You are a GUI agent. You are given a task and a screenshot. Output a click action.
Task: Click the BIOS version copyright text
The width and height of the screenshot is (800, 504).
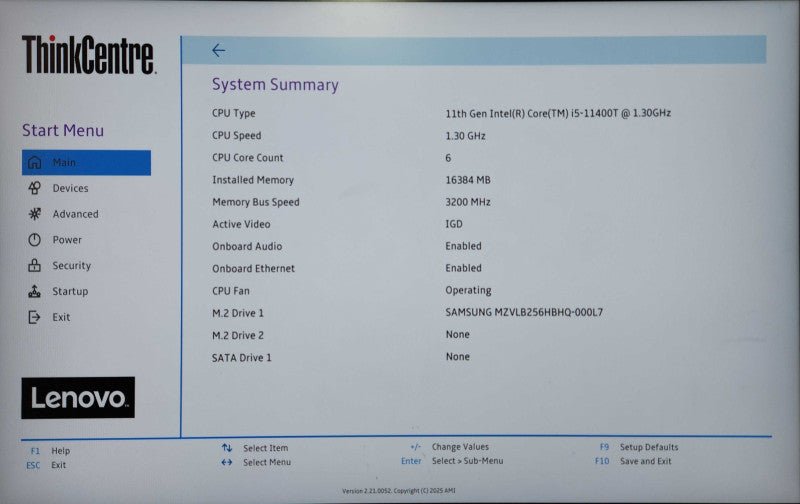tap(399, 491)
